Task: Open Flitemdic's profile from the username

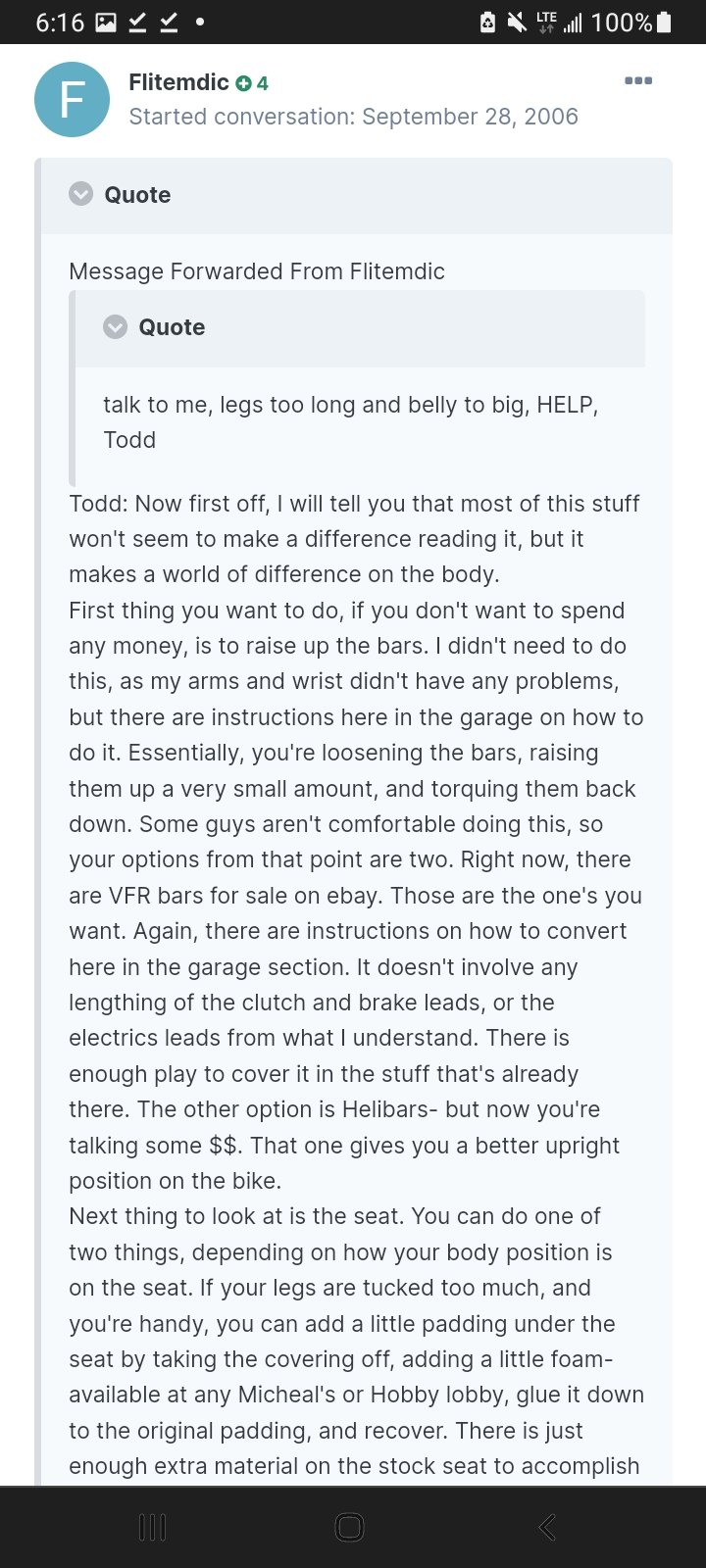Action: click(x=178, y=82)
